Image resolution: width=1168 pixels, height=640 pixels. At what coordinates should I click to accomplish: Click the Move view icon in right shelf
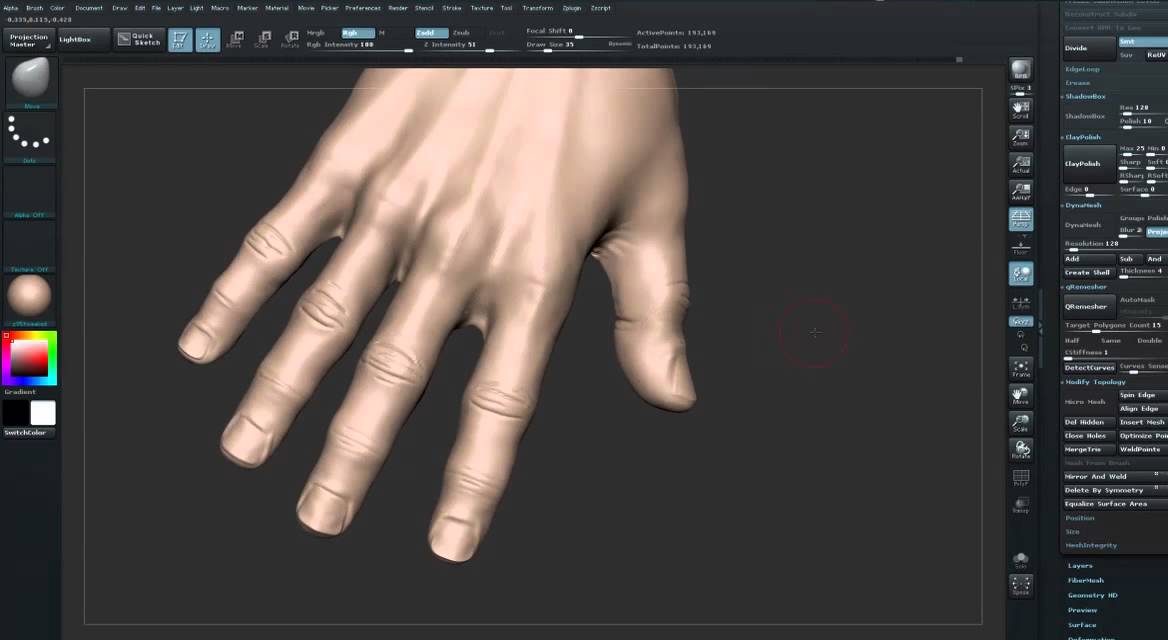coord(1021,396)
